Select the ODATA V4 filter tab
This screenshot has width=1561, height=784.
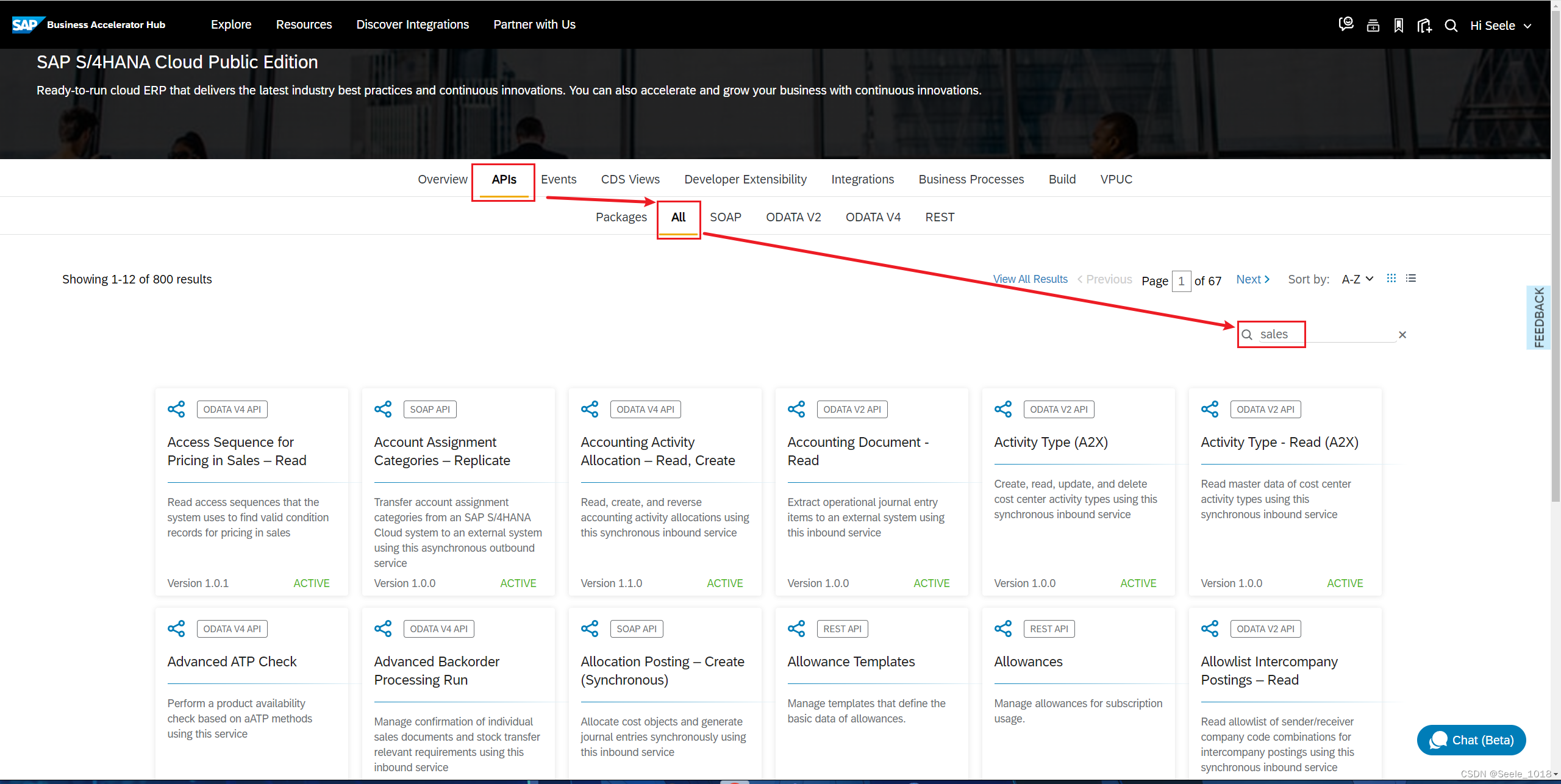click(873, 217)
